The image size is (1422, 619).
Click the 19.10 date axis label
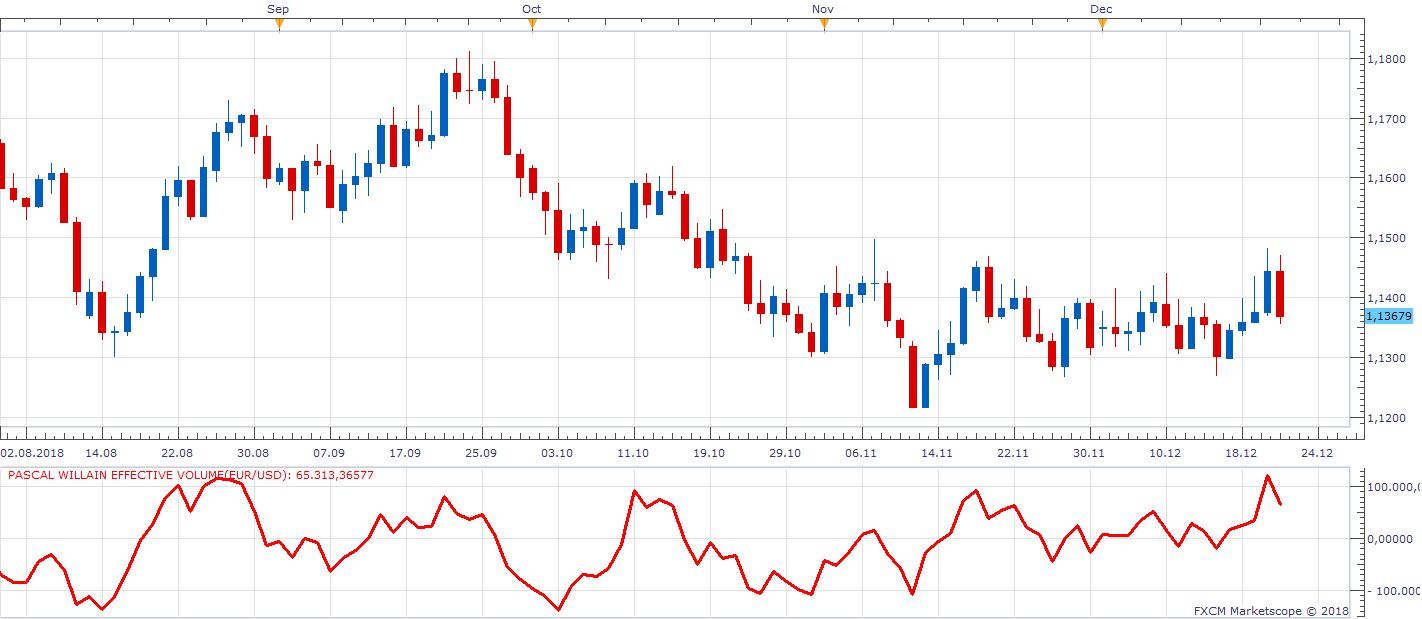[x=709, y=453]
